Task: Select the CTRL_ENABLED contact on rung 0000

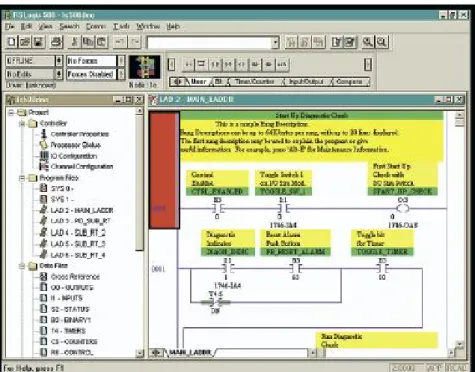Action: tap(218, 209)
